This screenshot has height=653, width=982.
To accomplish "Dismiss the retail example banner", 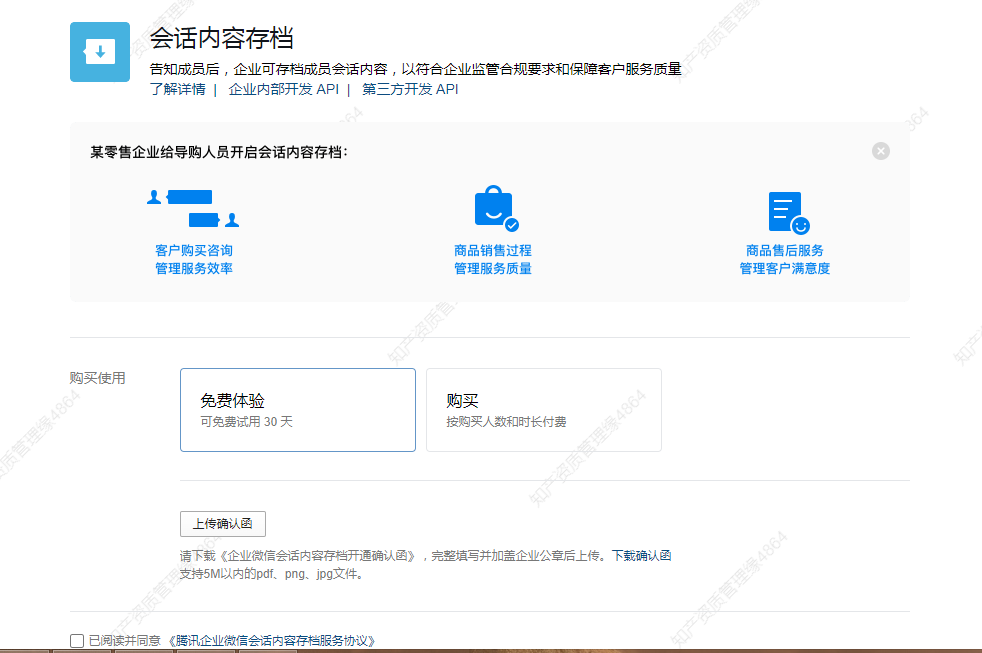I will 880,151.
